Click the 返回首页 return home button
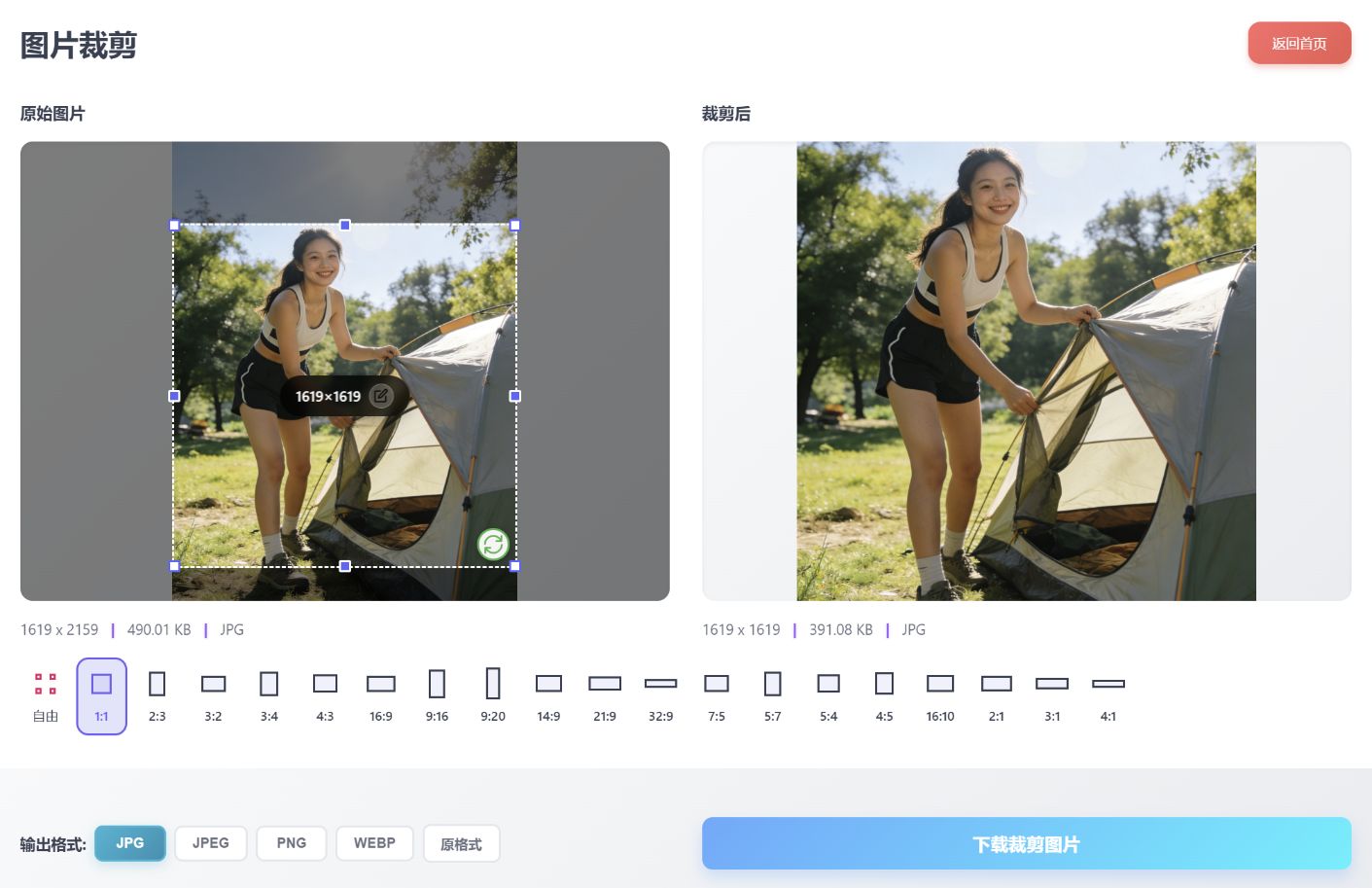 click(1299, 44)
